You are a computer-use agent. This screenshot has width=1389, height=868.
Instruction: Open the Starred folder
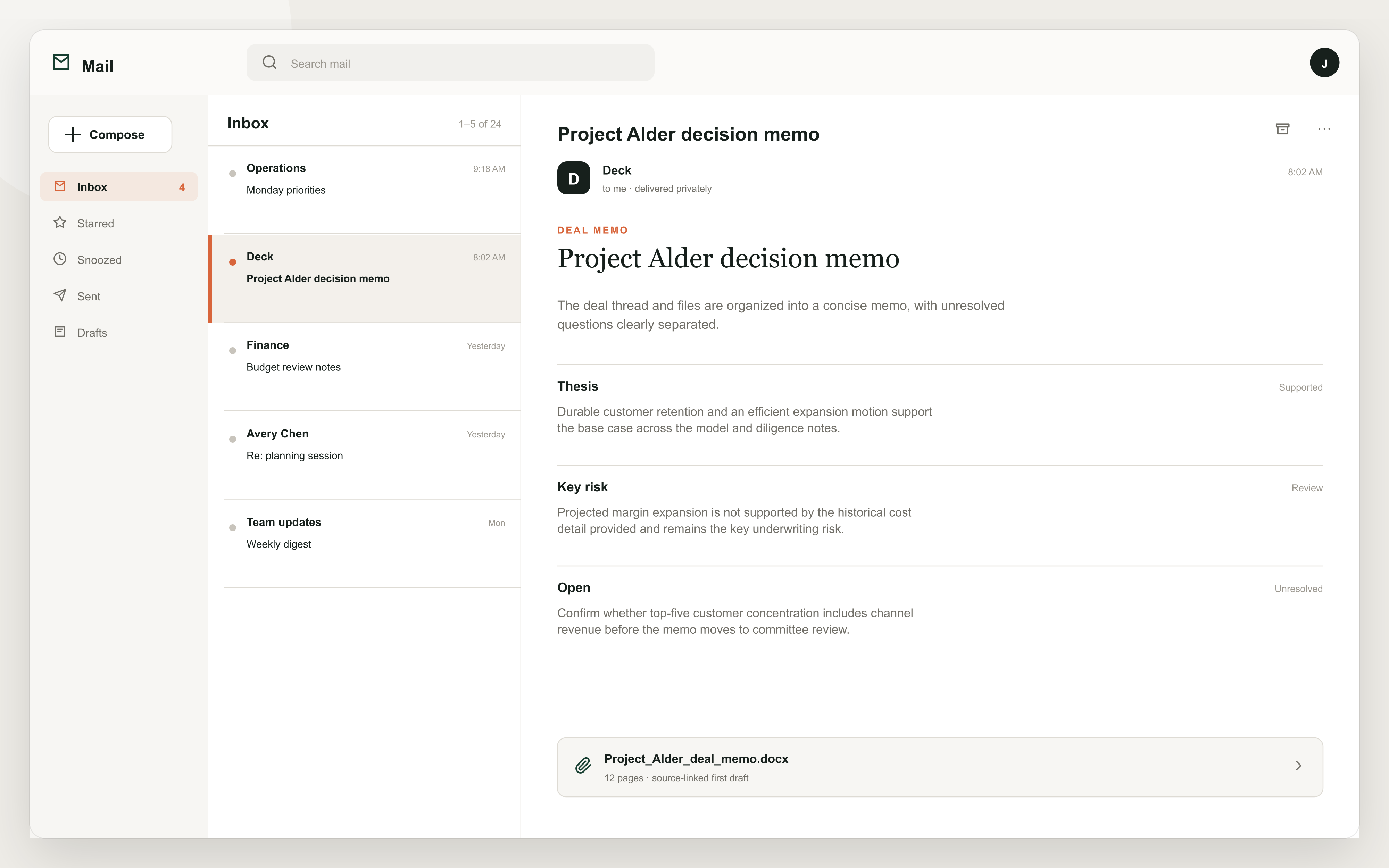click(x=119, y=223)
